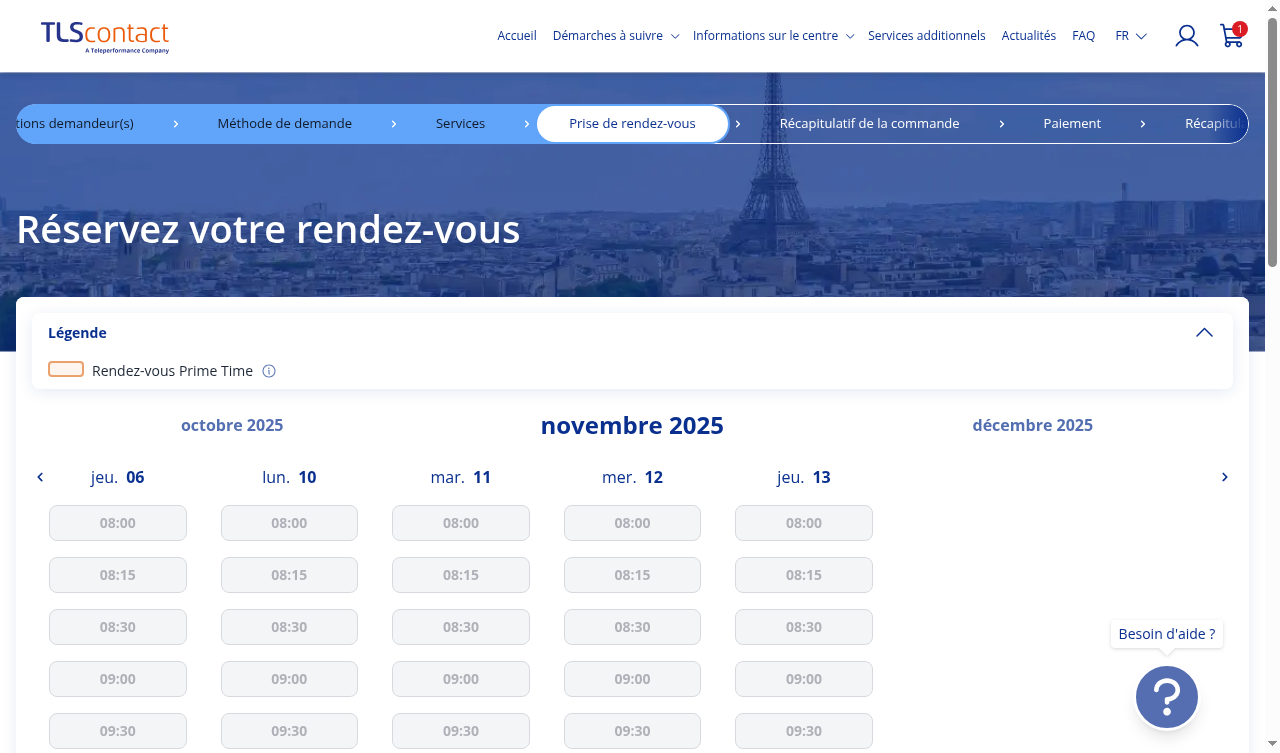Expand Démarches à suivre dropdown
This screenshot has height=753, width=1280.
(615, 36)
